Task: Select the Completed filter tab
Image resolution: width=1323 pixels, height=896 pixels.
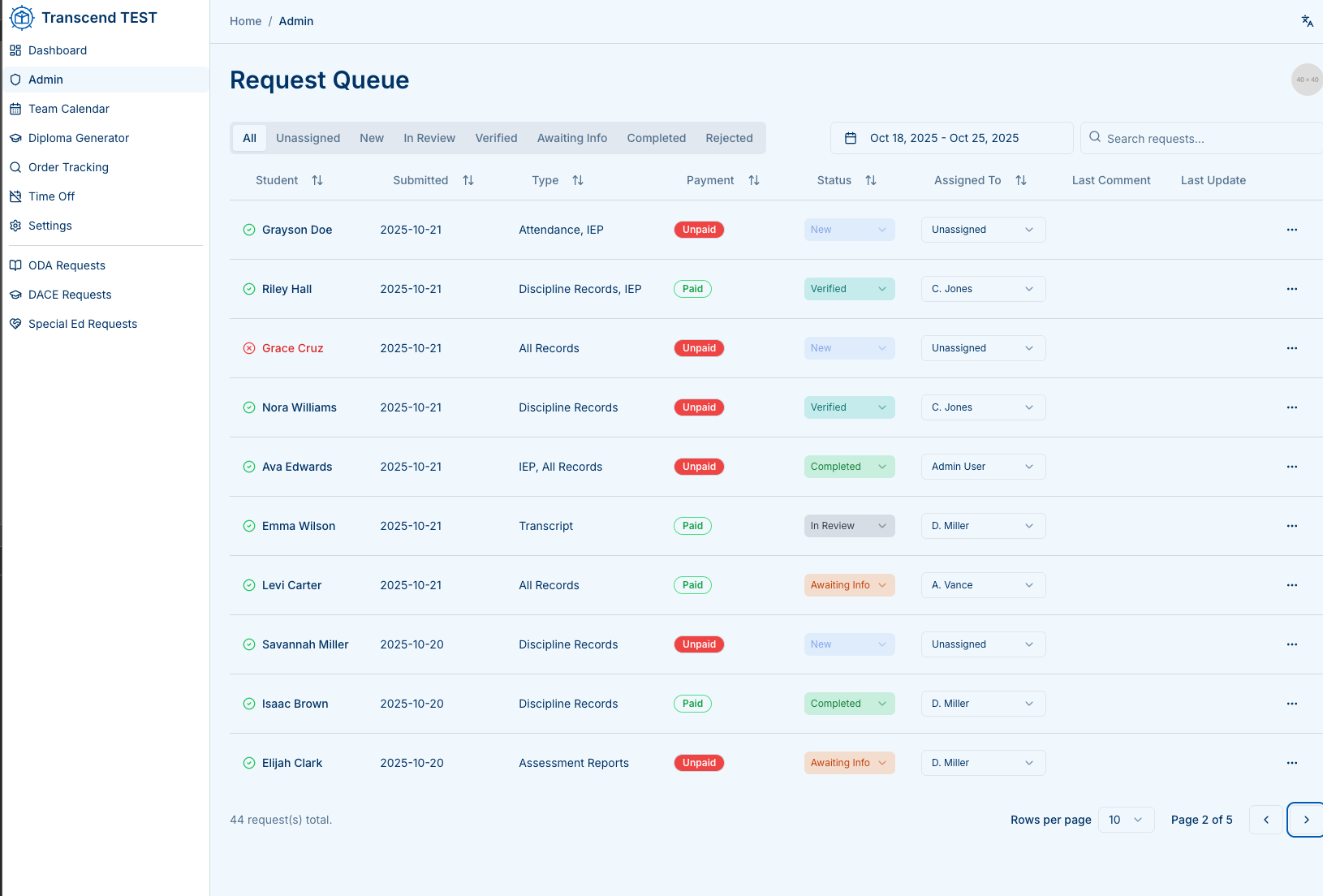Action: pyautogui.click(x=656, y=138)
